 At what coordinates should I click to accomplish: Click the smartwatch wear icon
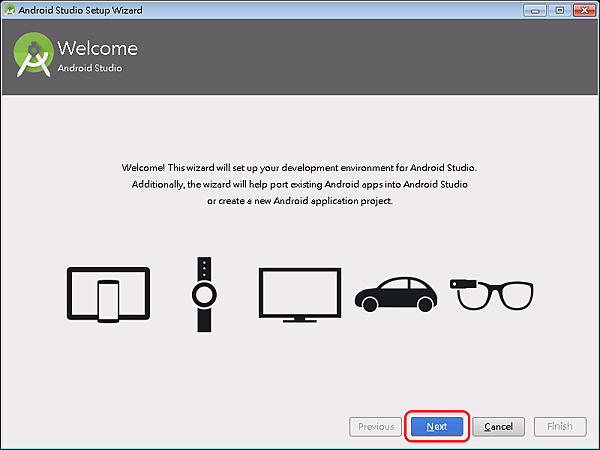(204, 294)
